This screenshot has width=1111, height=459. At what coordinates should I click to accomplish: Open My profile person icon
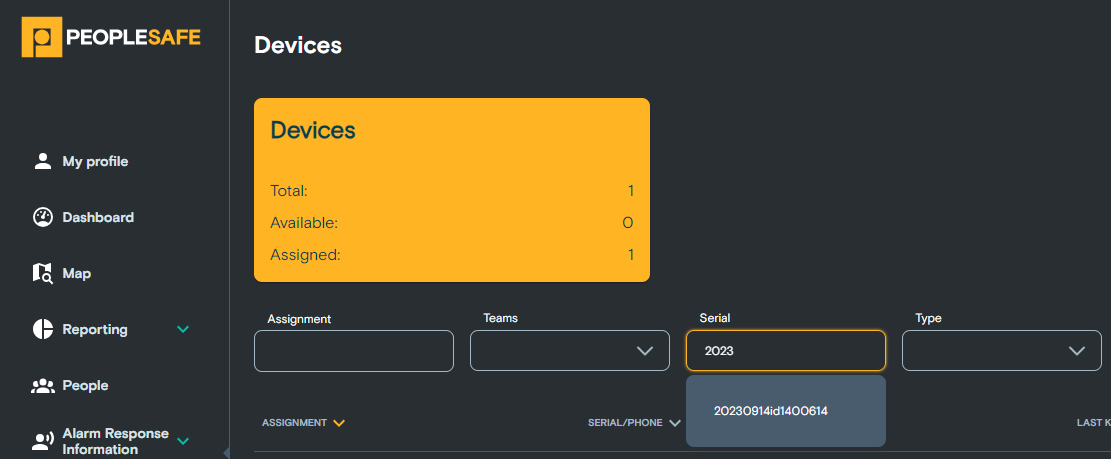(43, 162)
